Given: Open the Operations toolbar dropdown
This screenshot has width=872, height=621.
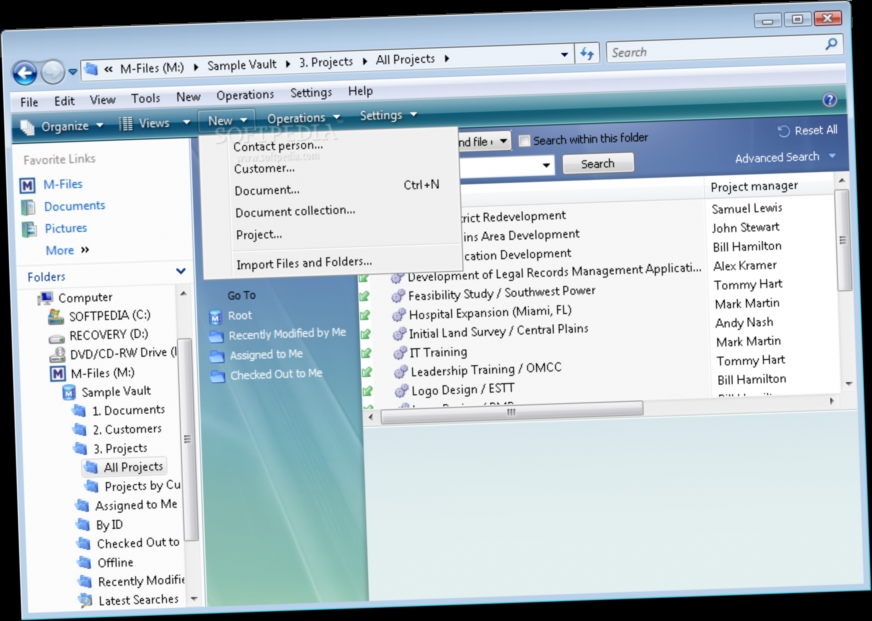Looking at the screenshot, I should (336, 117).
